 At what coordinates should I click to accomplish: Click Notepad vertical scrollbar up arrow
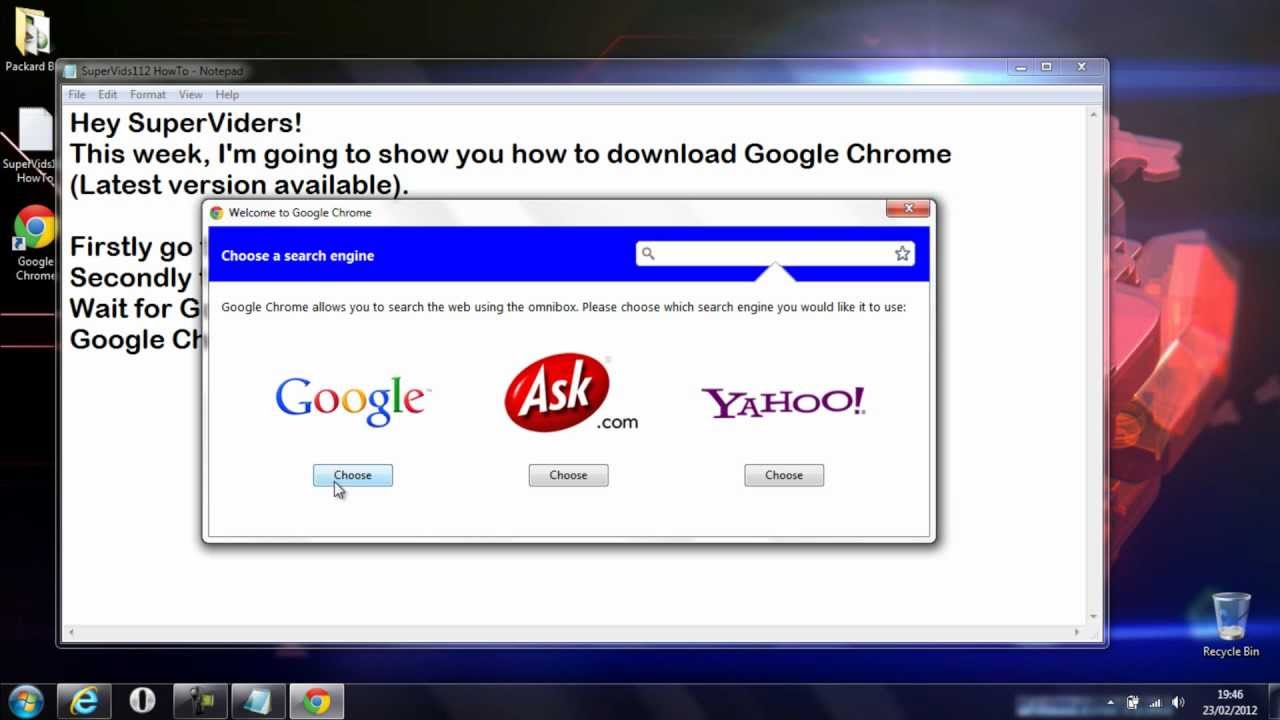point(1093,115)
